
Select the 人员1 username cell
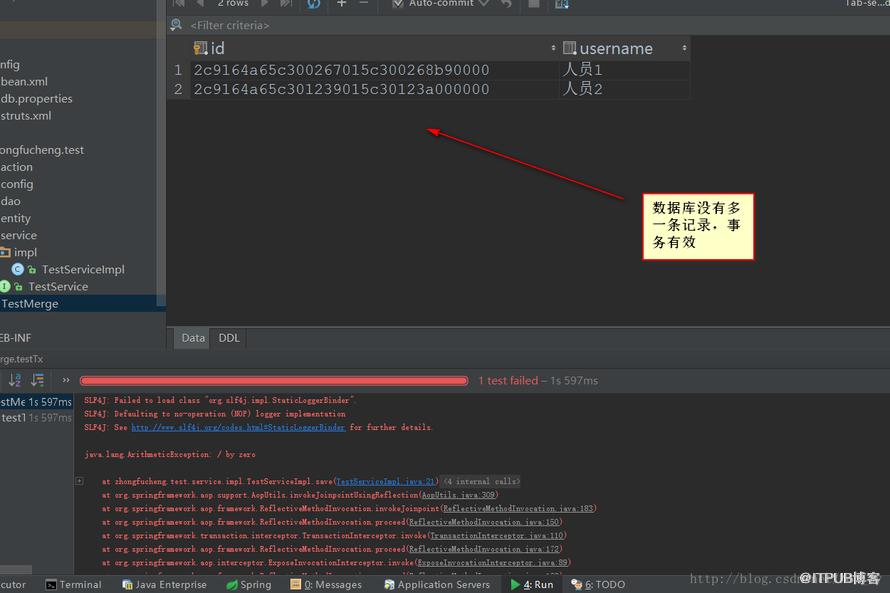click(624, 70)
